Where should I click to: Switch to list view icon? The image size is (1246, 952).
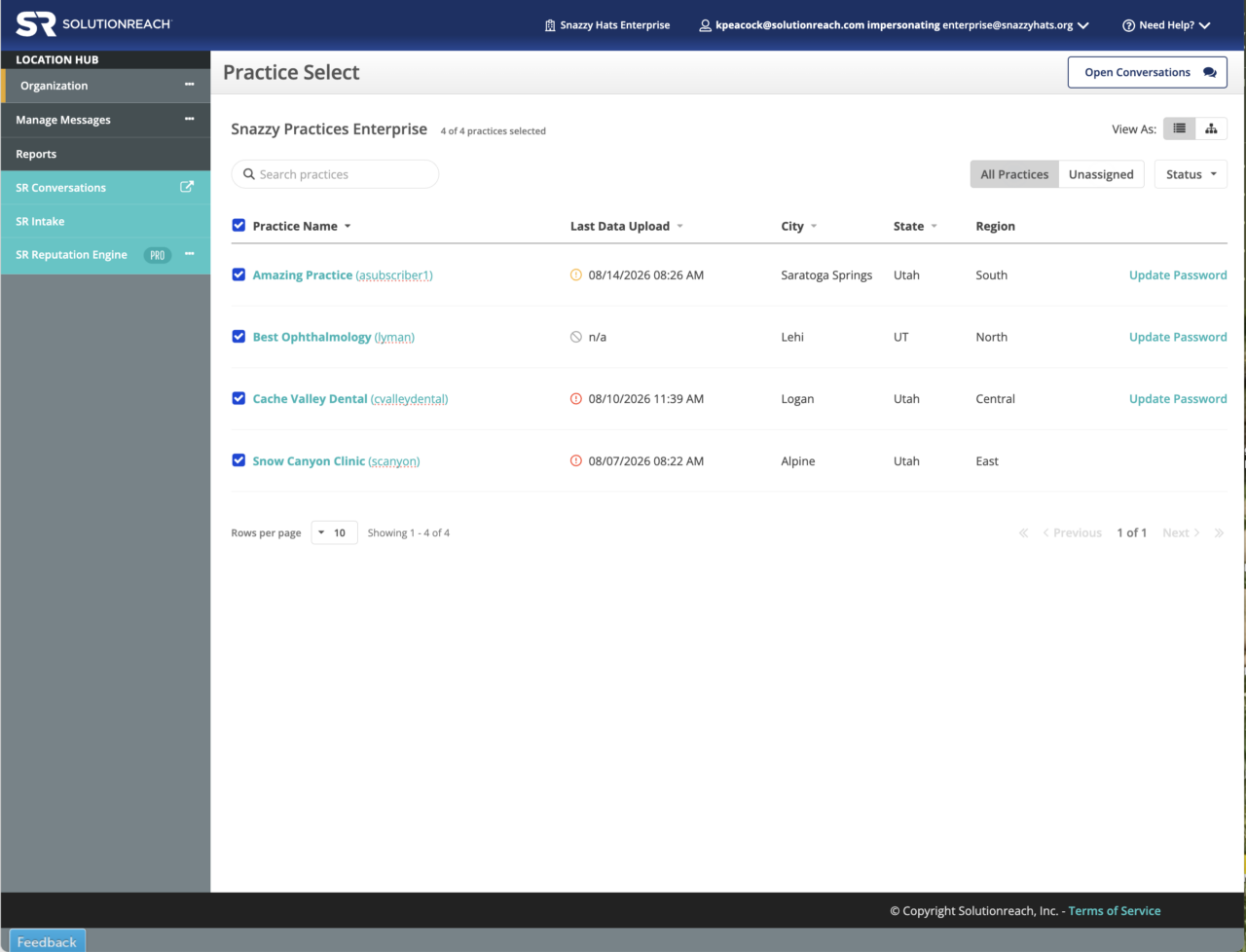coord(1179,128)
